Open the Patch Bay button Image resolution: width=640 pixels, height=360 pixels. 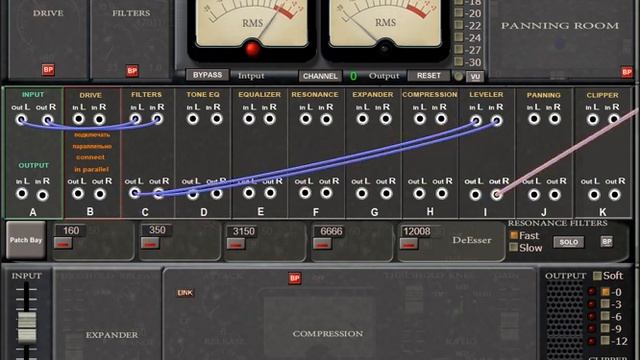(26, 240)
